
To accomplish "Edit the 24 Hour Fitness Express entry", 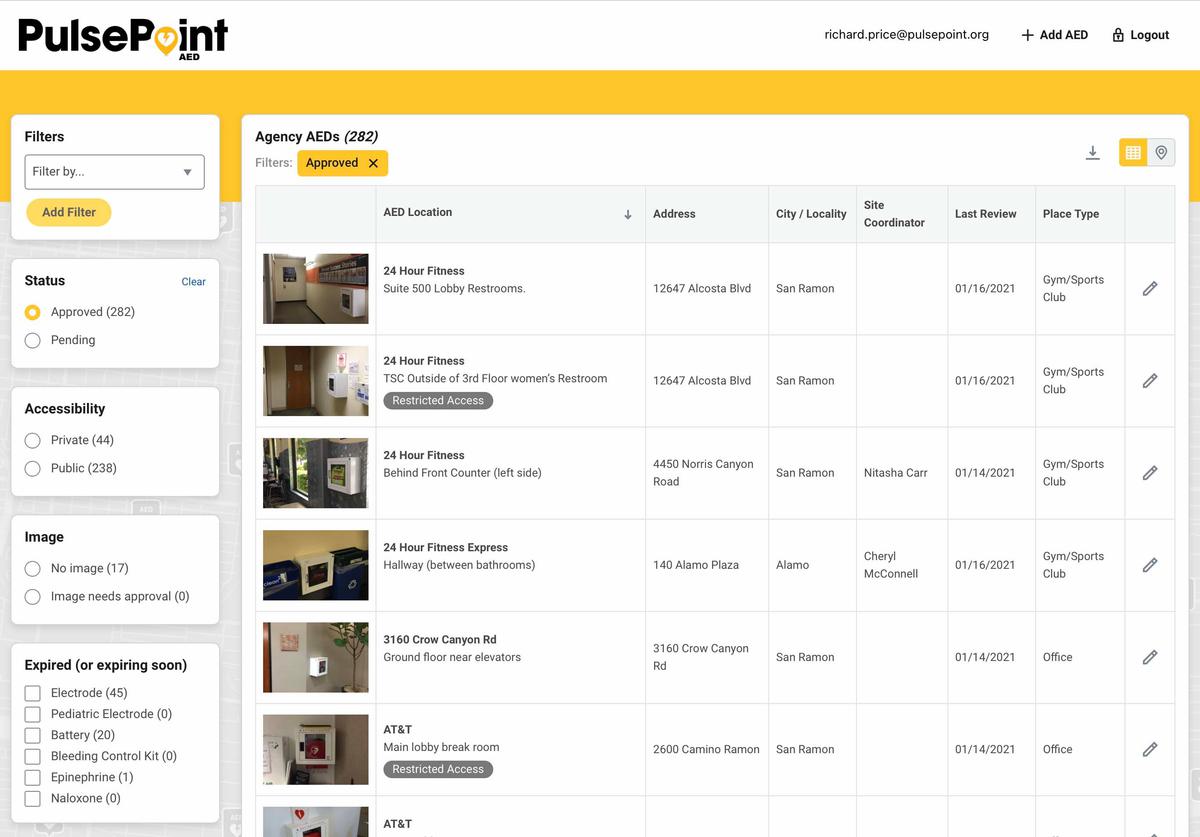I will coord(1150,565).
